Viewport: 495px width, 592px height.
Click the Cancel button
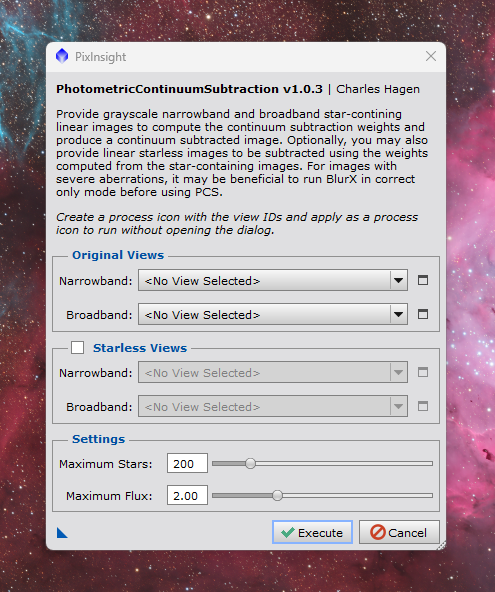point(399,532)
